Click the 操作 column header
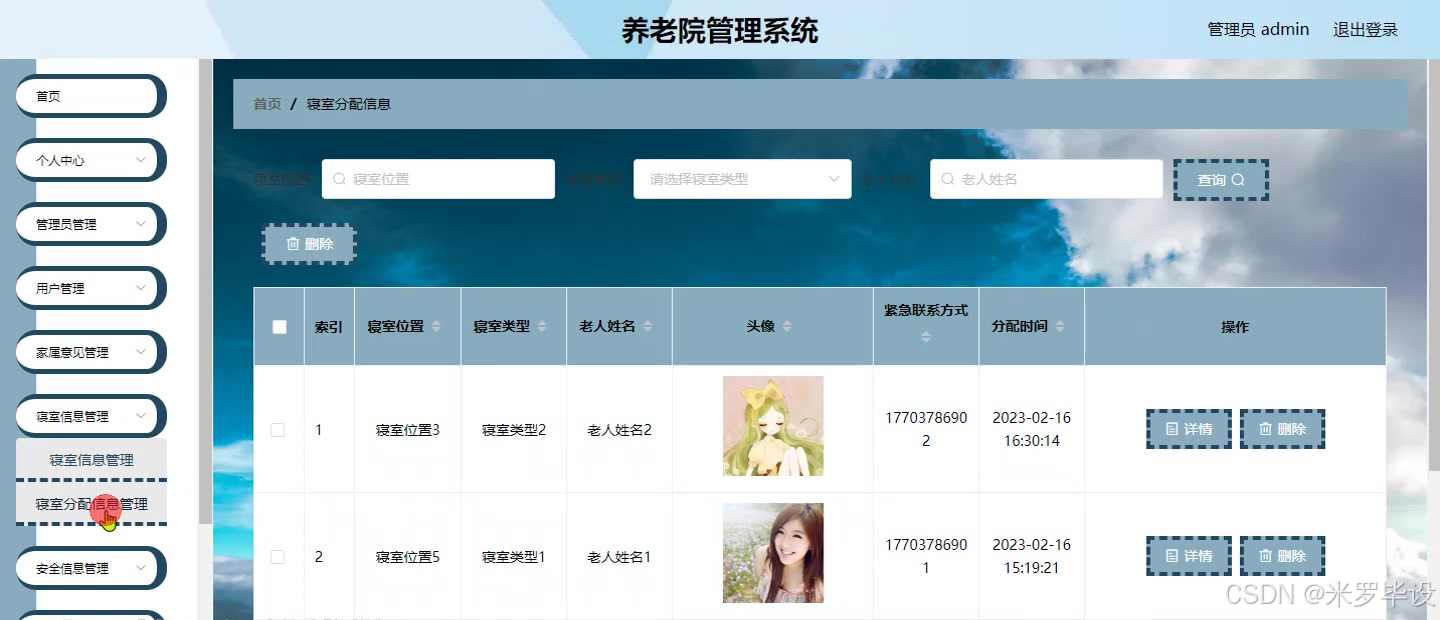Viewport: 1440px width, 620px height. (x=1235, y=327)
